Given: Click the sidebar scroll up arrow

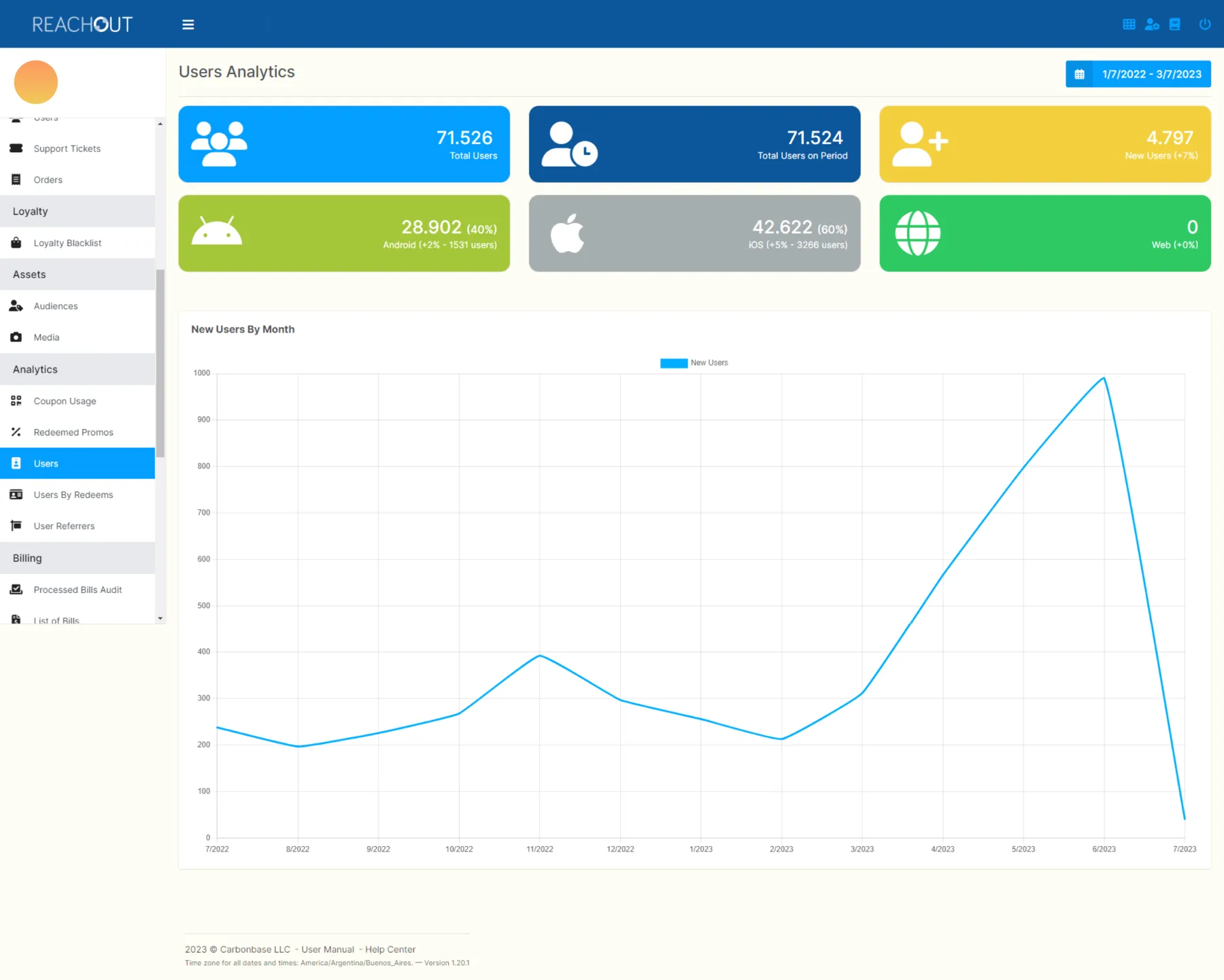Looking at the screenshot, I should (160, 124).
